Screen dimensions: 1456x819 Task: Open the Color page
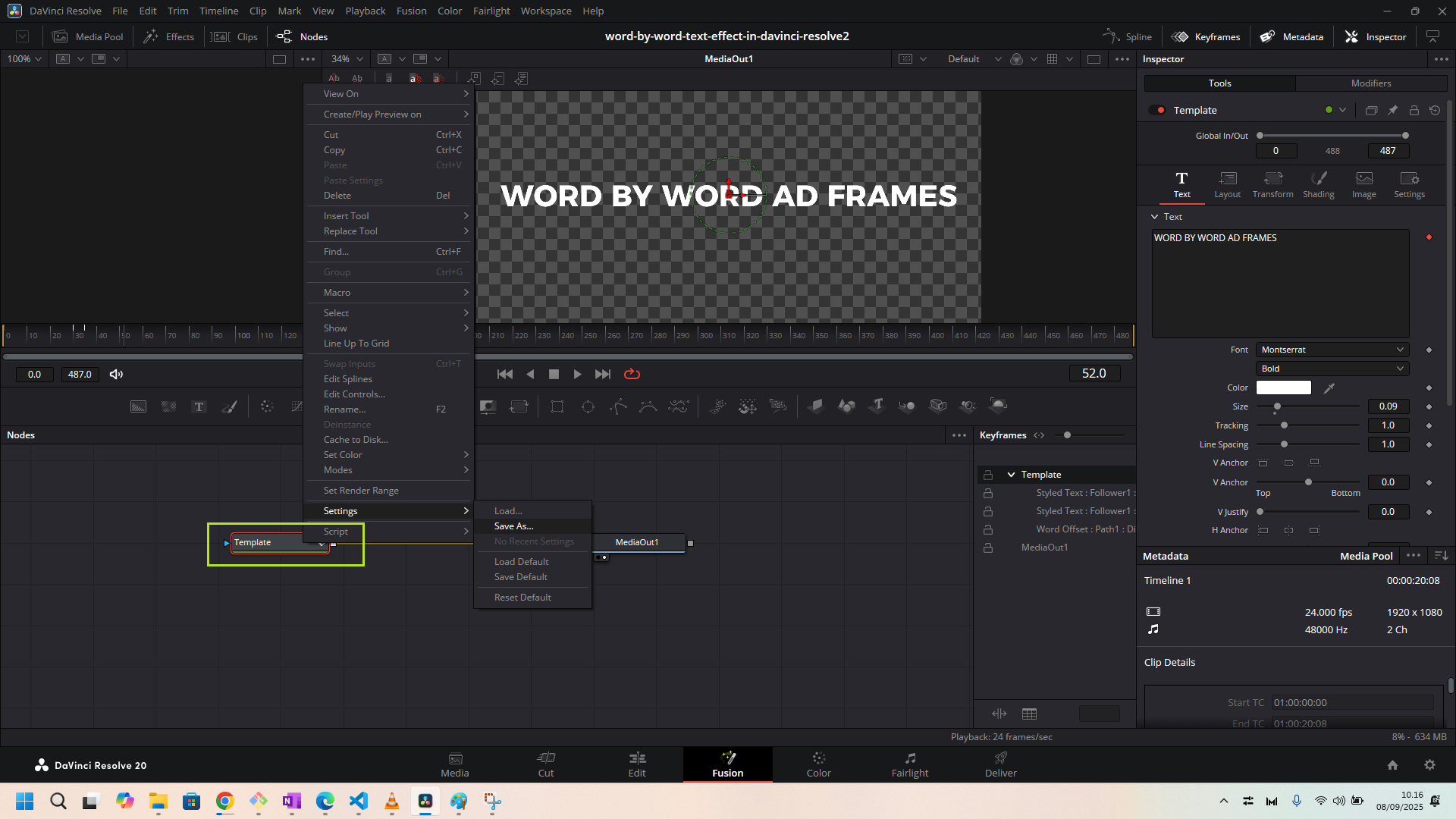(818, 764)
